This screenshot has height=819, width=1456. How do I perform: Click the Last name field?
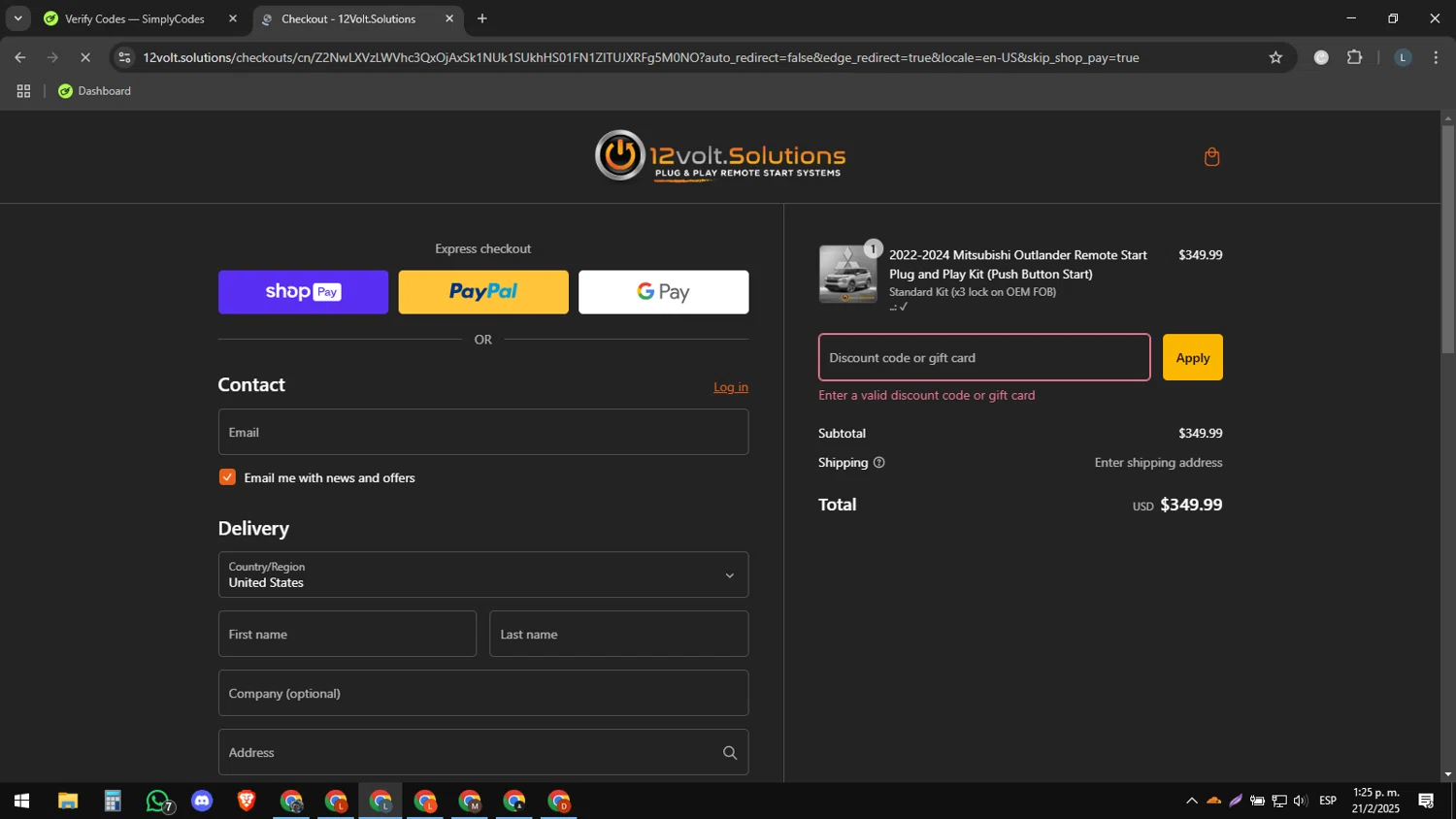click(619, 634)
